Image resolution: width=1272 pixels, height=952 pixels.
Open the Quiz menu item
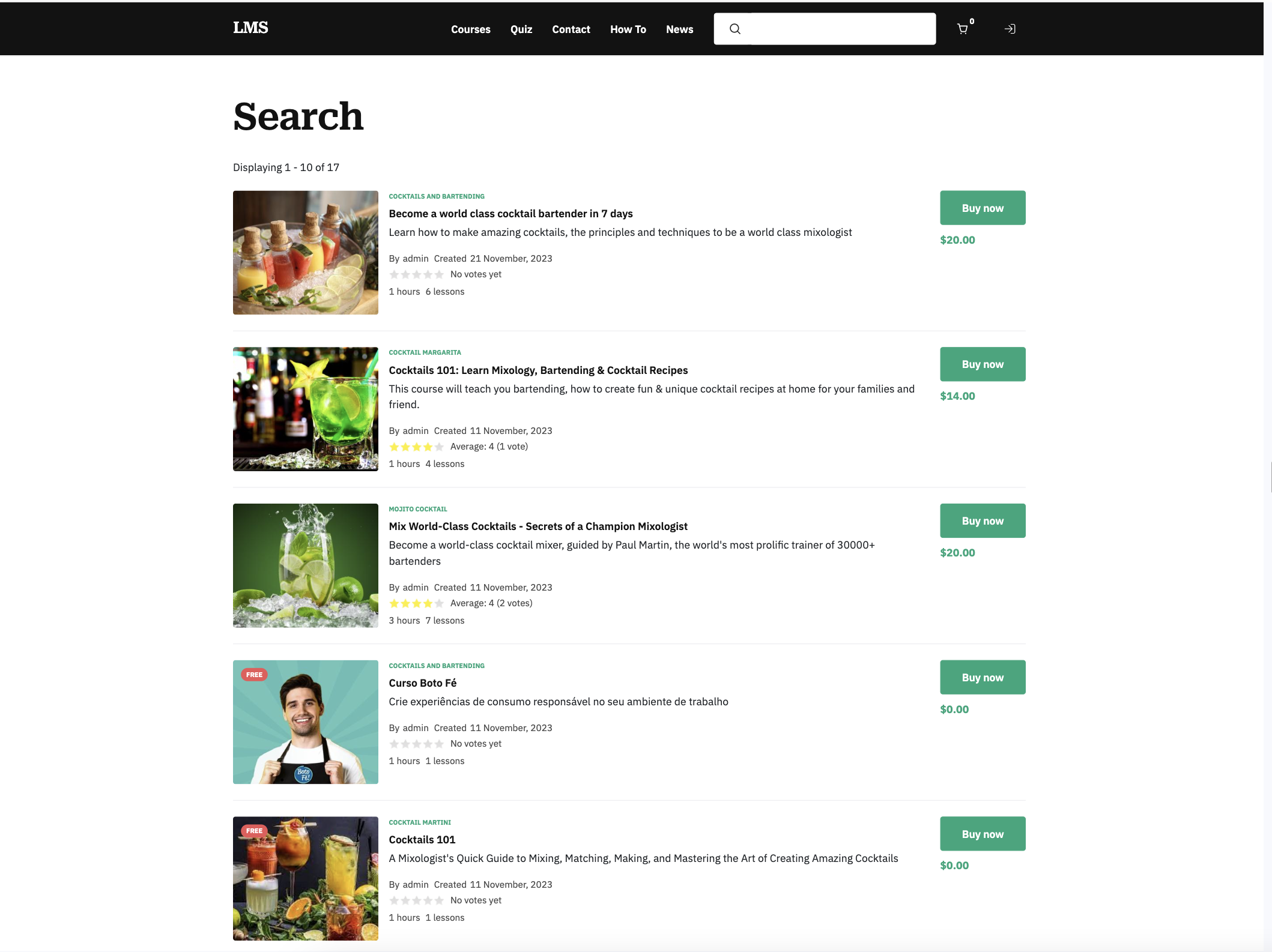[x=521, y=29]
